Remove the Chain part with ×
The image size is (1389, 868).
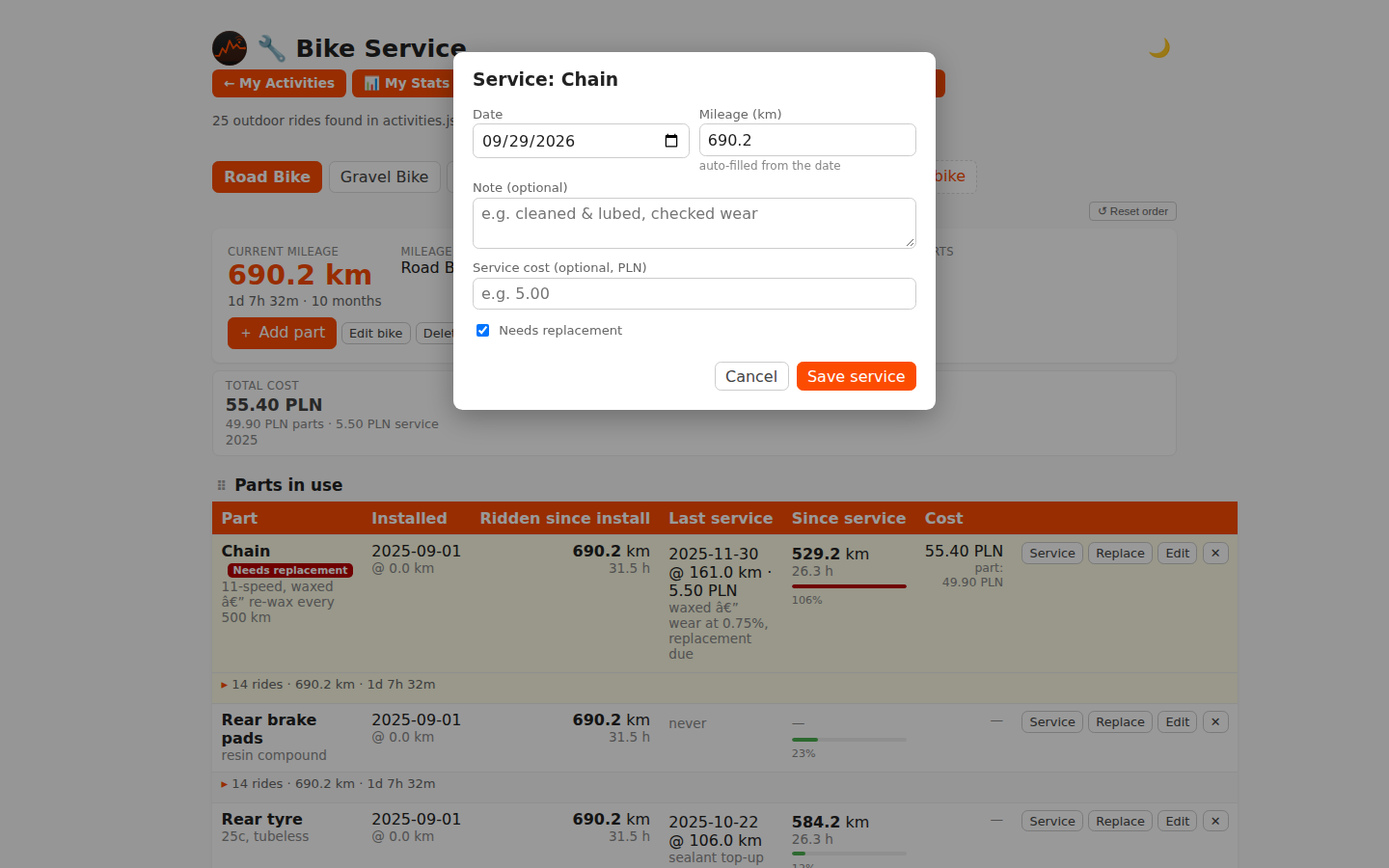tap(1215, 554)
